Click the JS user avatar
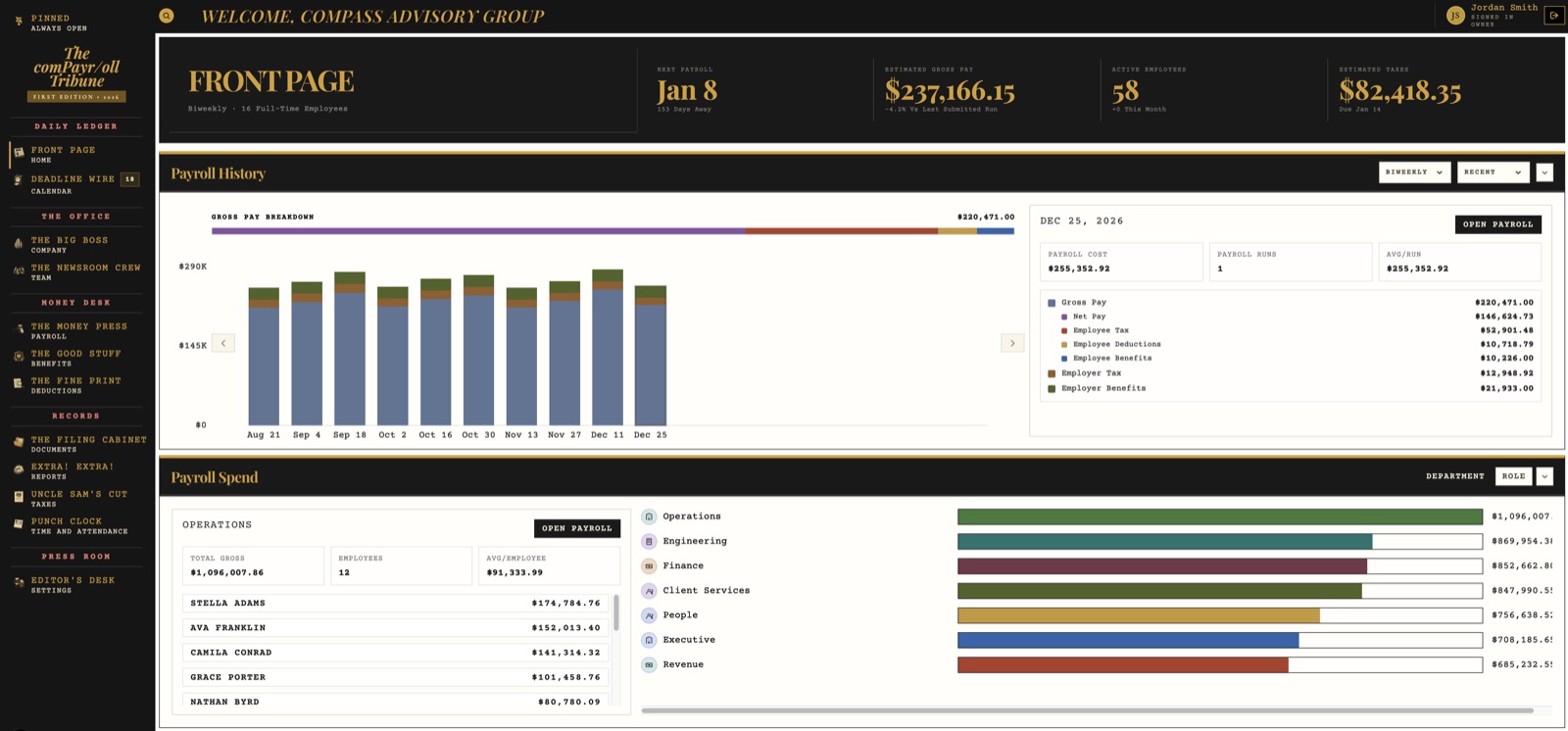1568x731 pixels. (1455, 16)
